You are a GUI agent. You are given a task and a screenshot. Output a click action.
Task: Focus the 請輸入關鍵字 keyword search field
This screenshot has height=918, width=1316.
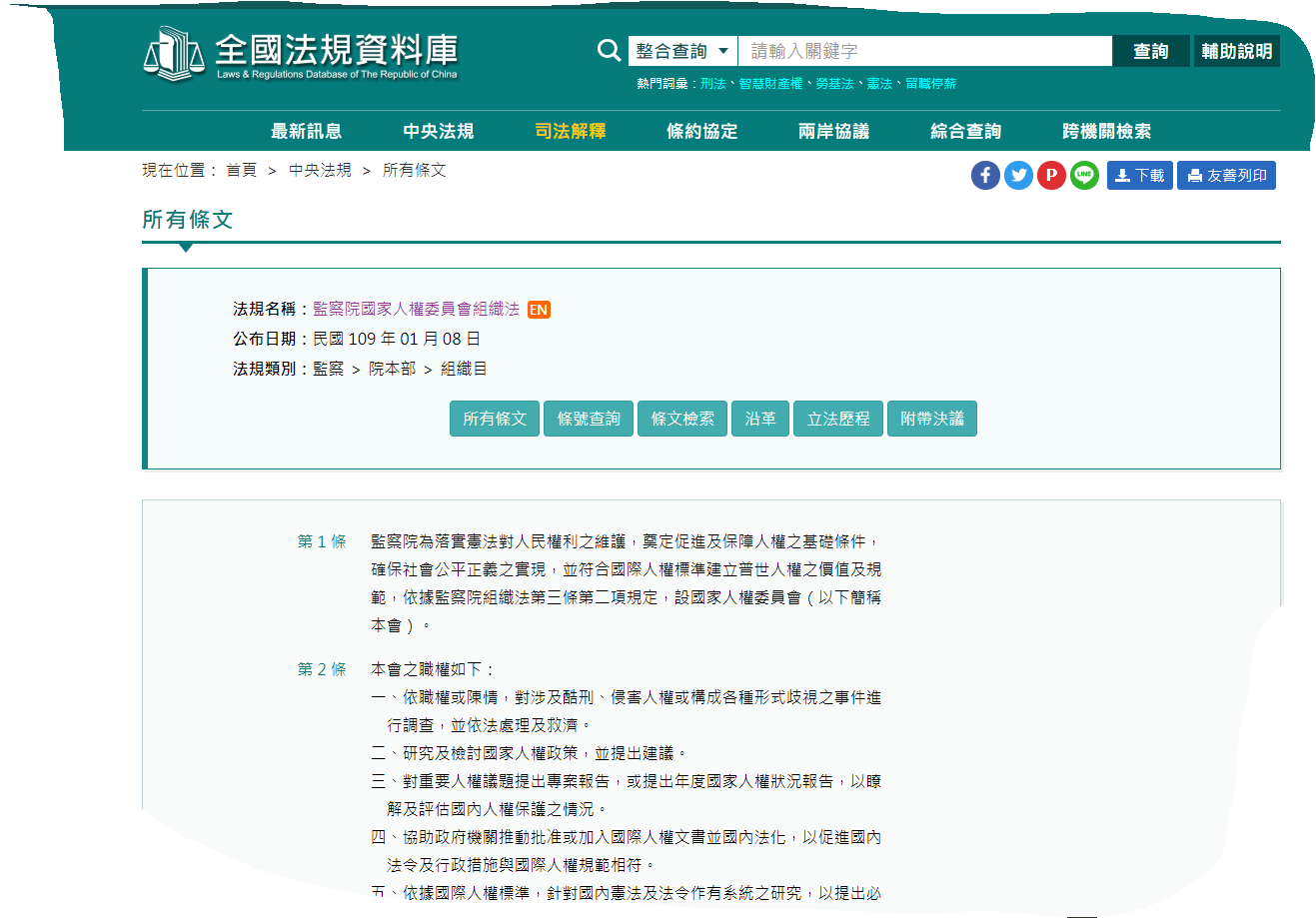coord(924,51)
